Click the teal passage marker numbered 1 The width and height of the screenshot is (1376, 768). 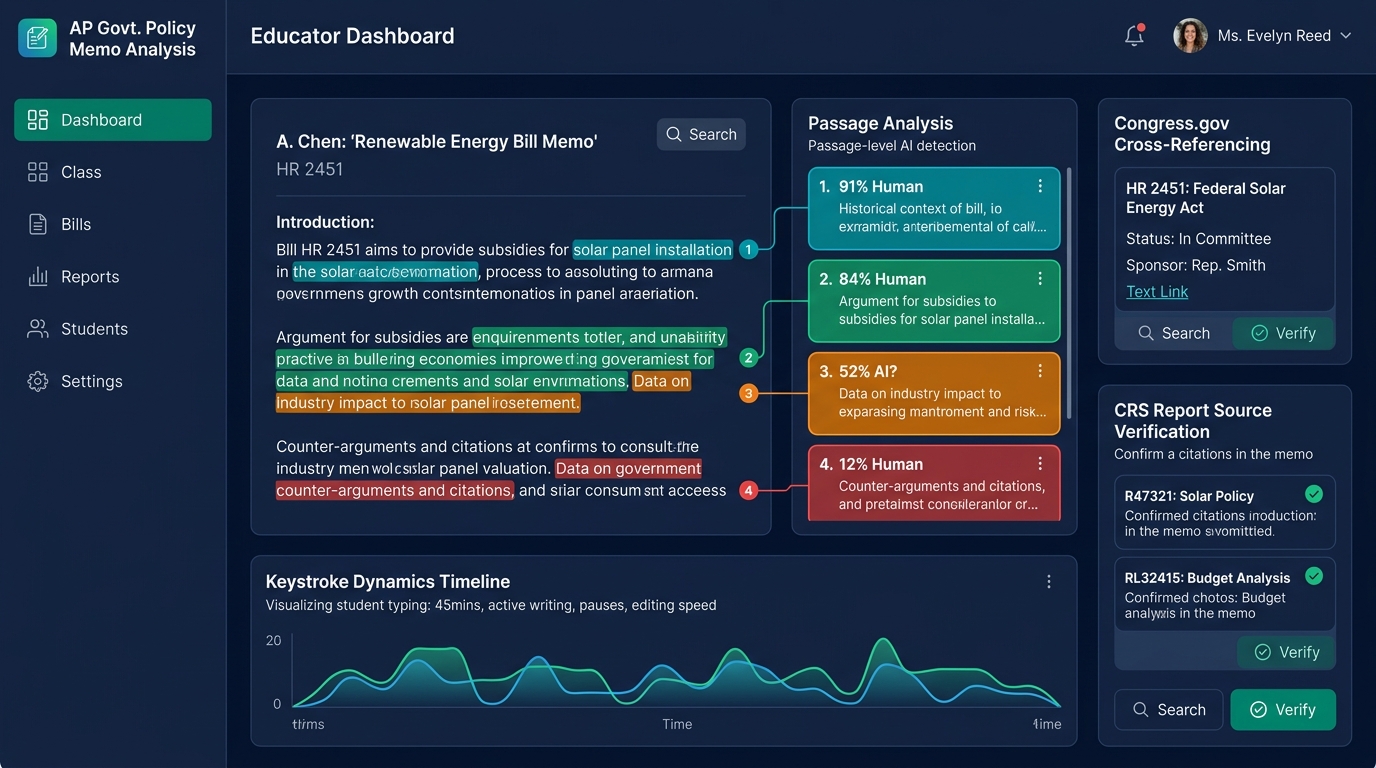click(x=748, y=250)
